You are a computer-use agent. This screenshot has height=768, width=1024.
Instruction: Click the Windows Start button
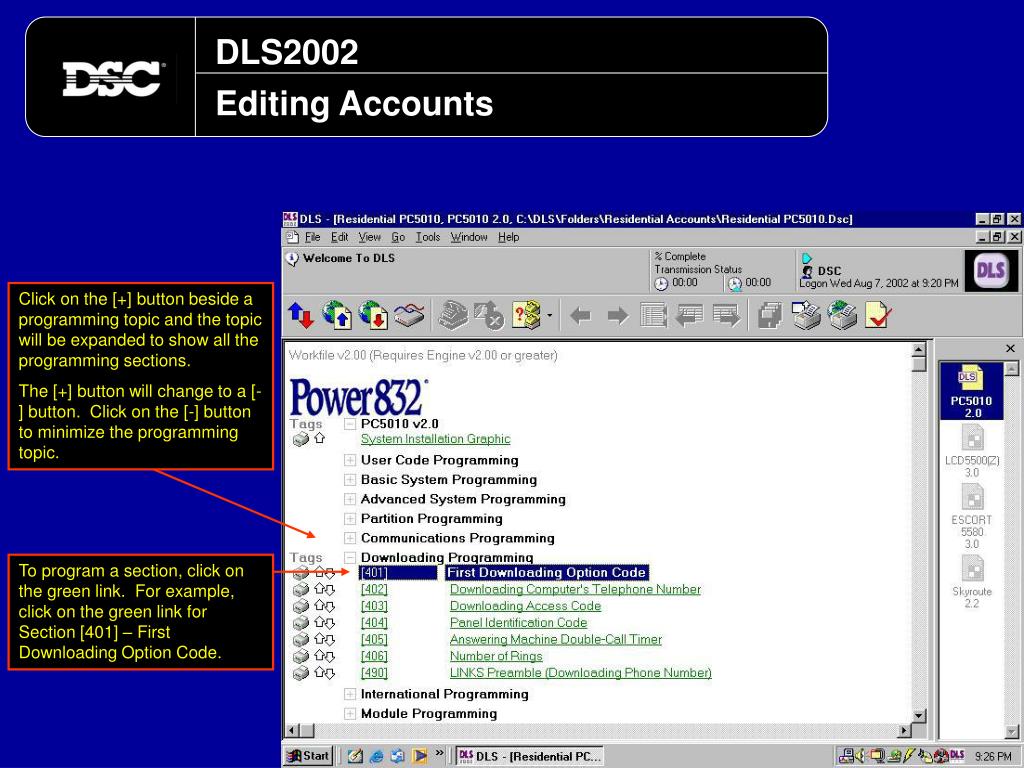[309, 756]
